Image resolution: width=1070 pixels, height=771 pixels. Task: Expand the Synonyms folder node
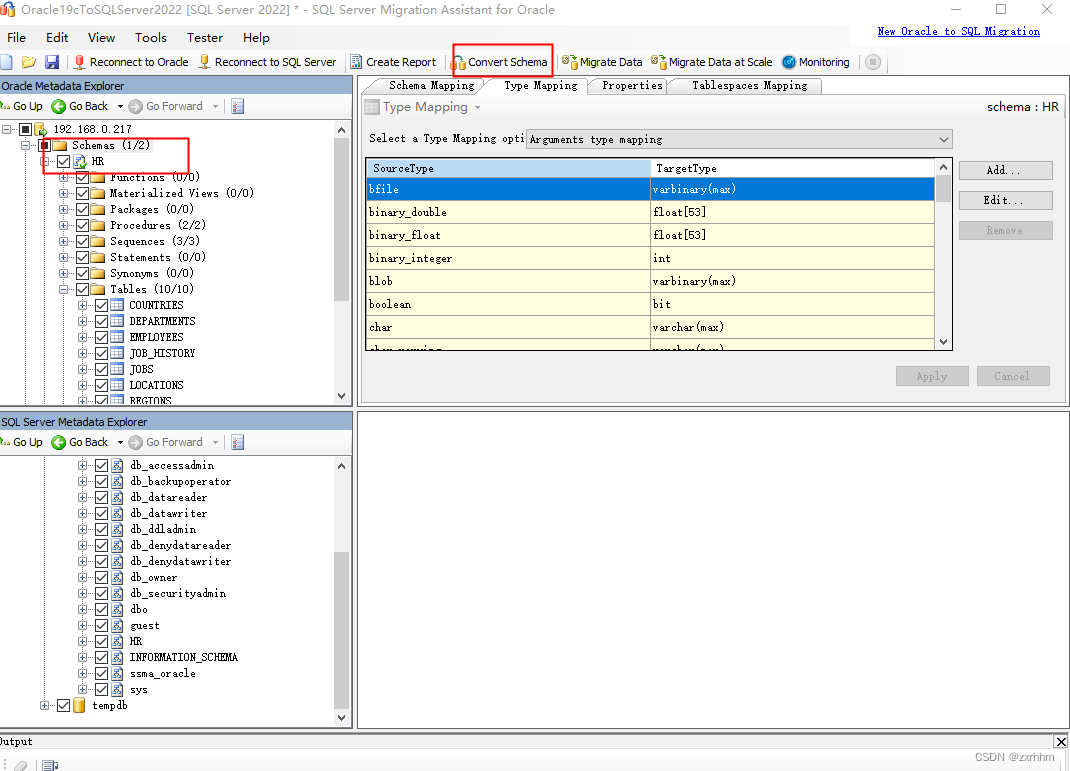click(63, 274)
